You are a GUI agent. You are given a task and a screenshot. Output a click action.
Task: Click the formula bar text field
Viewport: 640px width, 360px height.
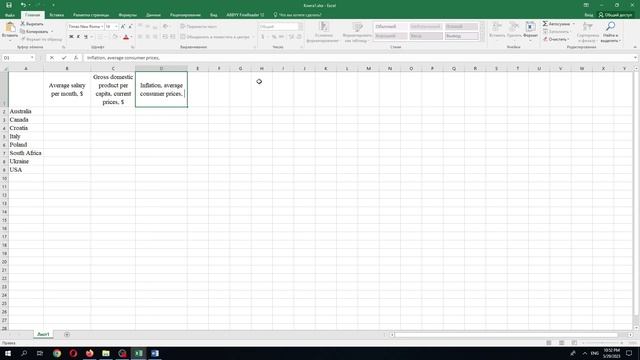click(x=358, y=58)
